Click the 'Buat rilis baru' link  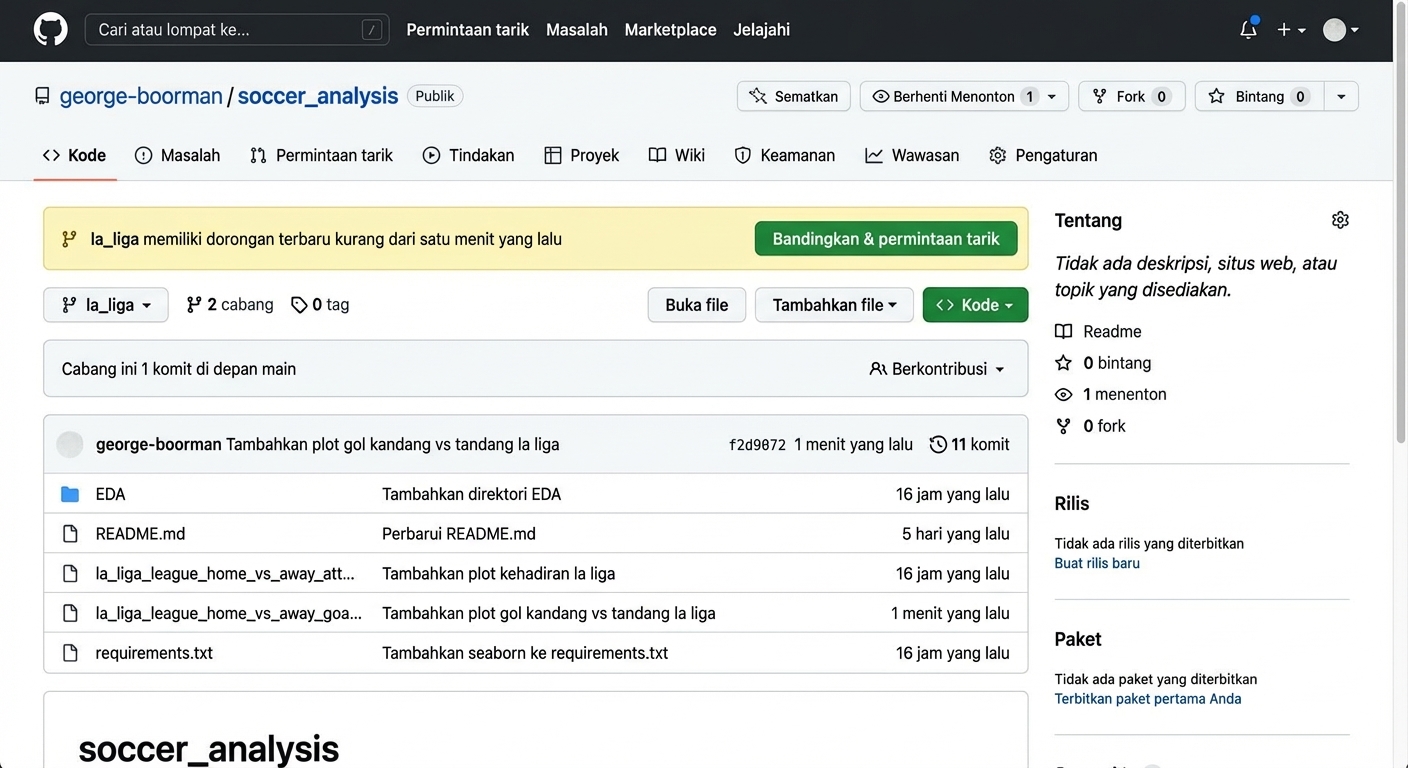[x=1097, y=563]
